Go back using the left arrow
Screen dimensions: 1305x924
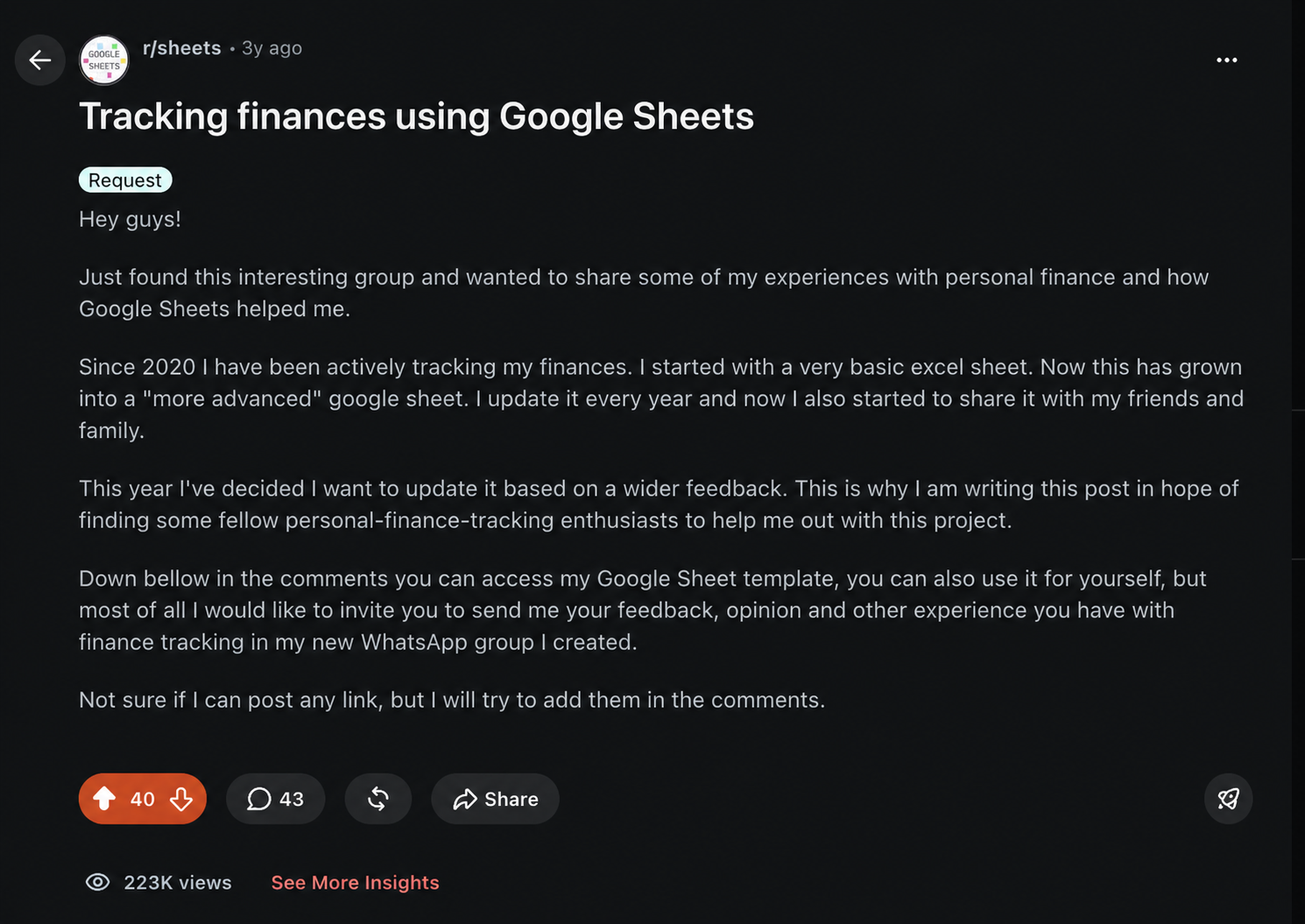pos(39,60)
